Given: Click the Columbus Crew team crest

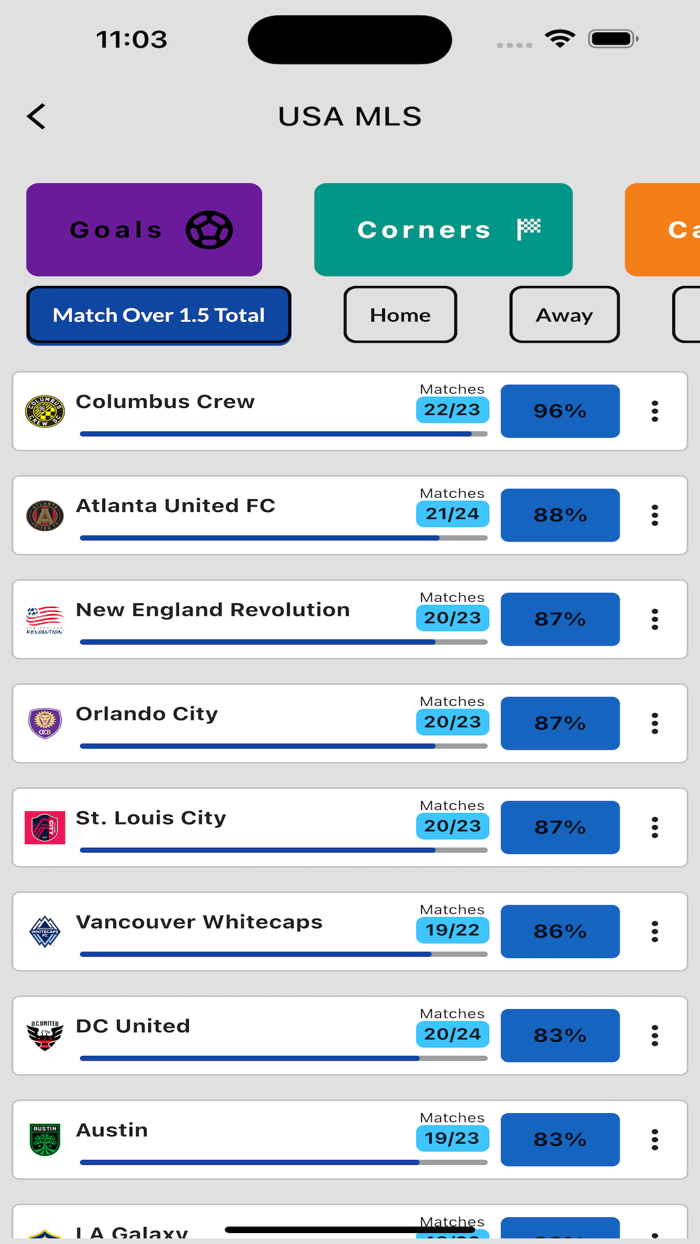Looking at the screenshot, I should [x=44, y=410].
